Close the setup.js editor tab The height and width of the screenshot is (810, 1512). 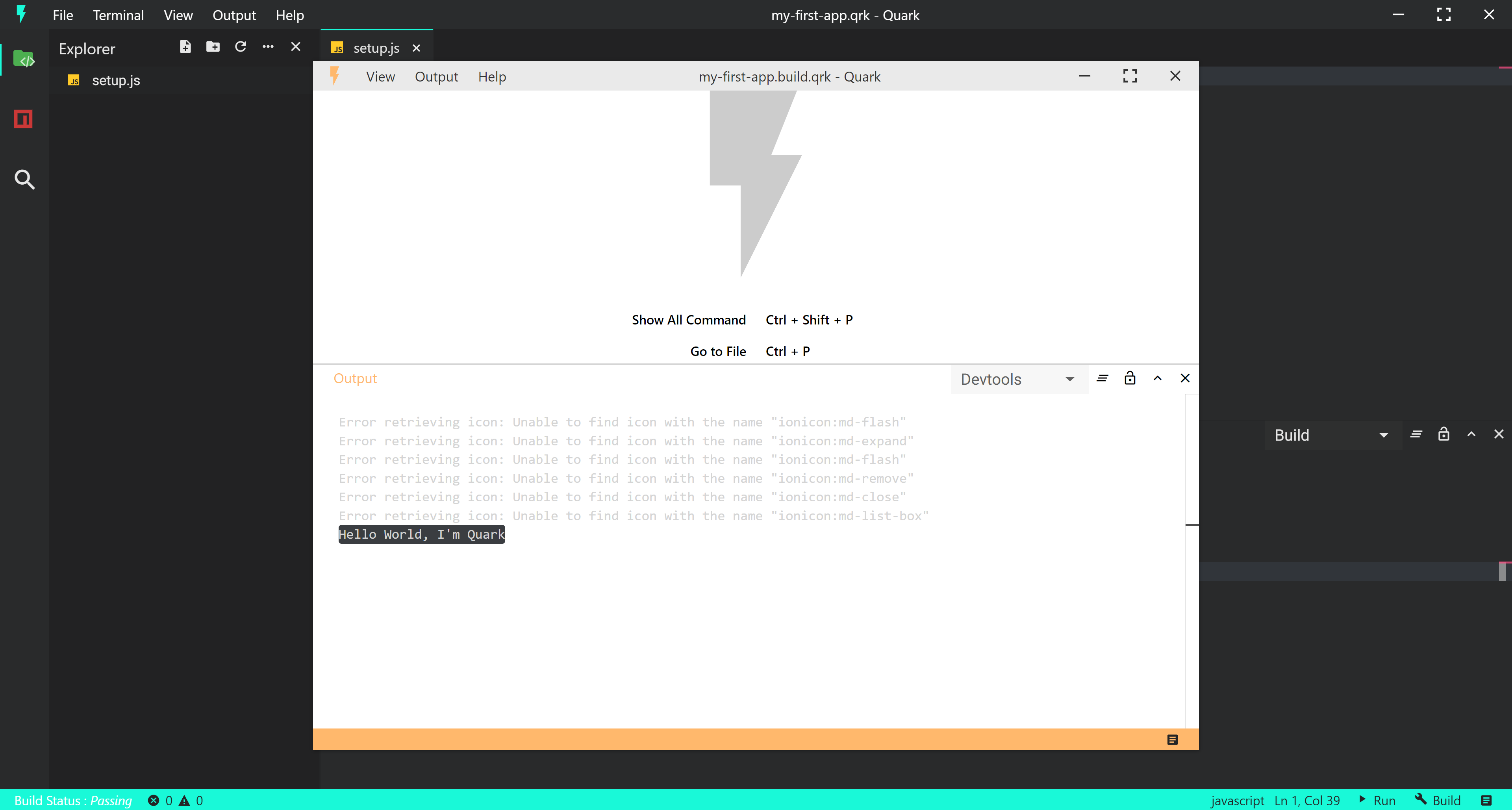(416, 48)
